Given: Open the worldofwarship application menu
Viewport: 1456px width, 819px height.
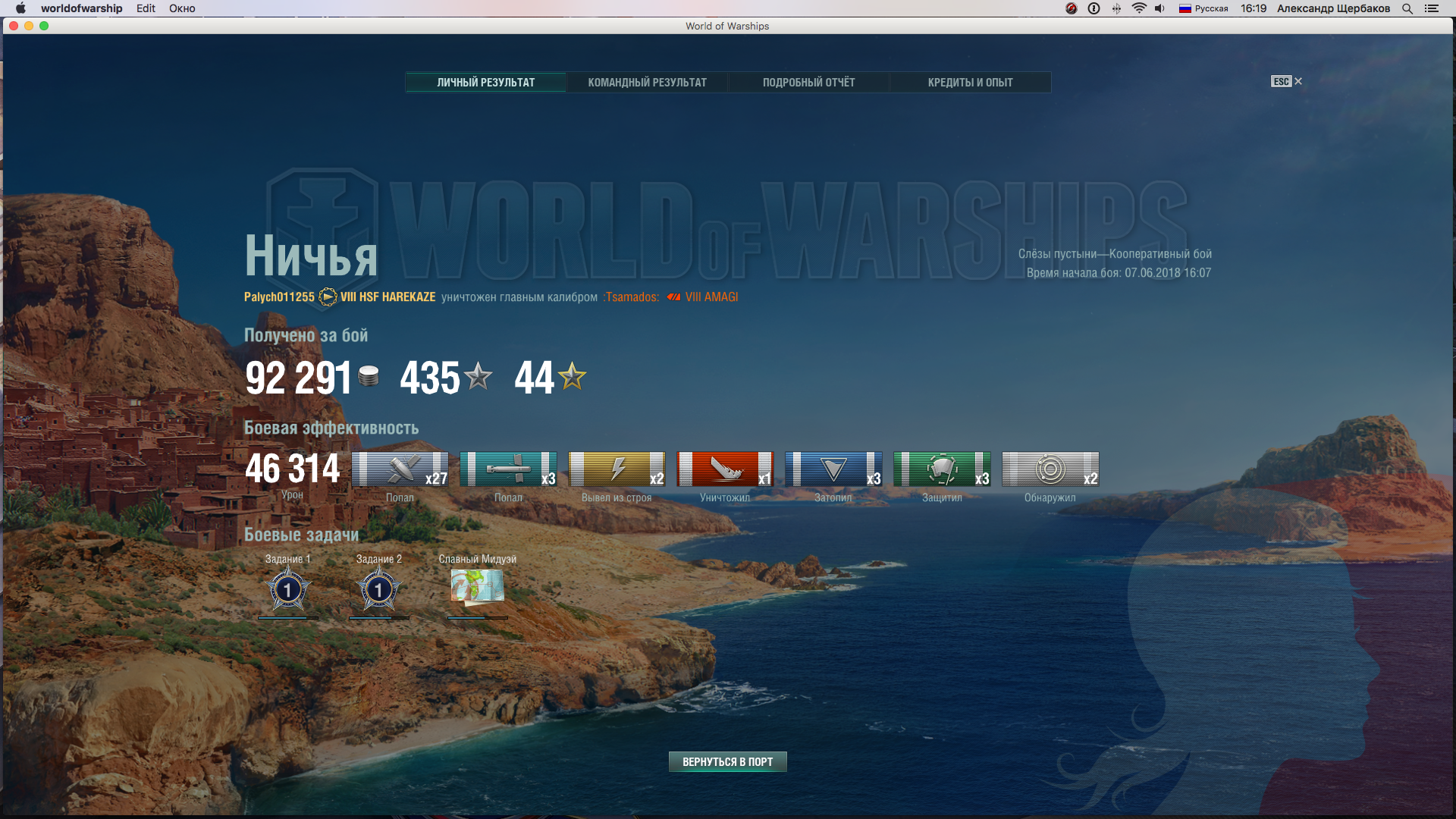Looking at the screenshot, I should coord(81,8).
